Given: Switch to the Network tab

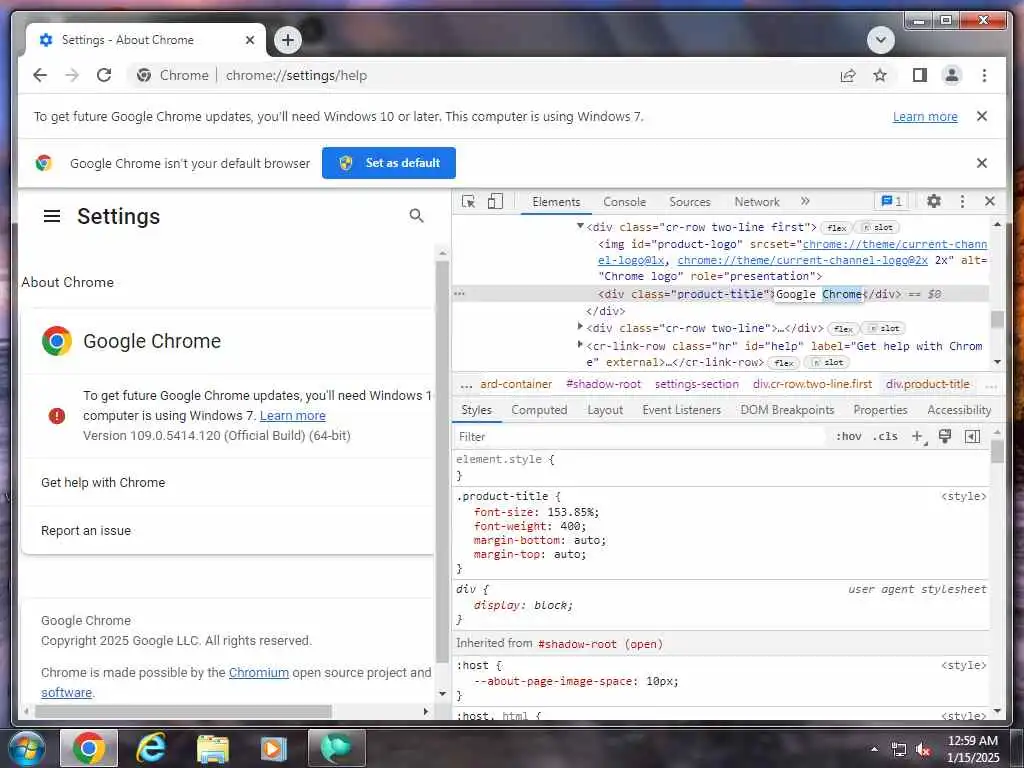Looking at the screenshot, I should pyautogui.click(x=757, y=202).
